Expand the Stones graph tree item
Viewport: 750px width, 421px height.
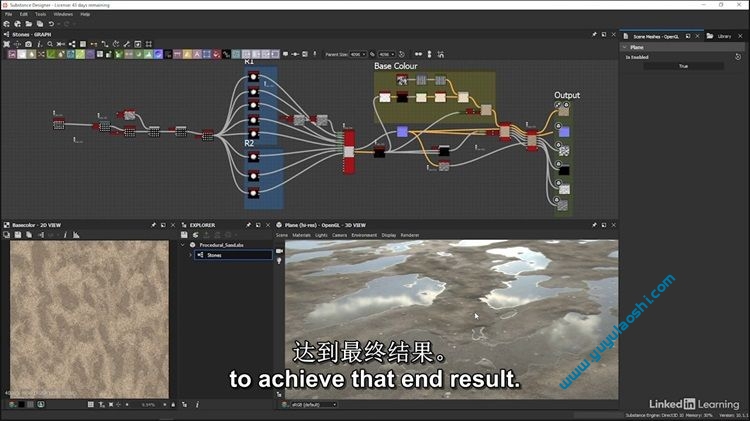190,255
